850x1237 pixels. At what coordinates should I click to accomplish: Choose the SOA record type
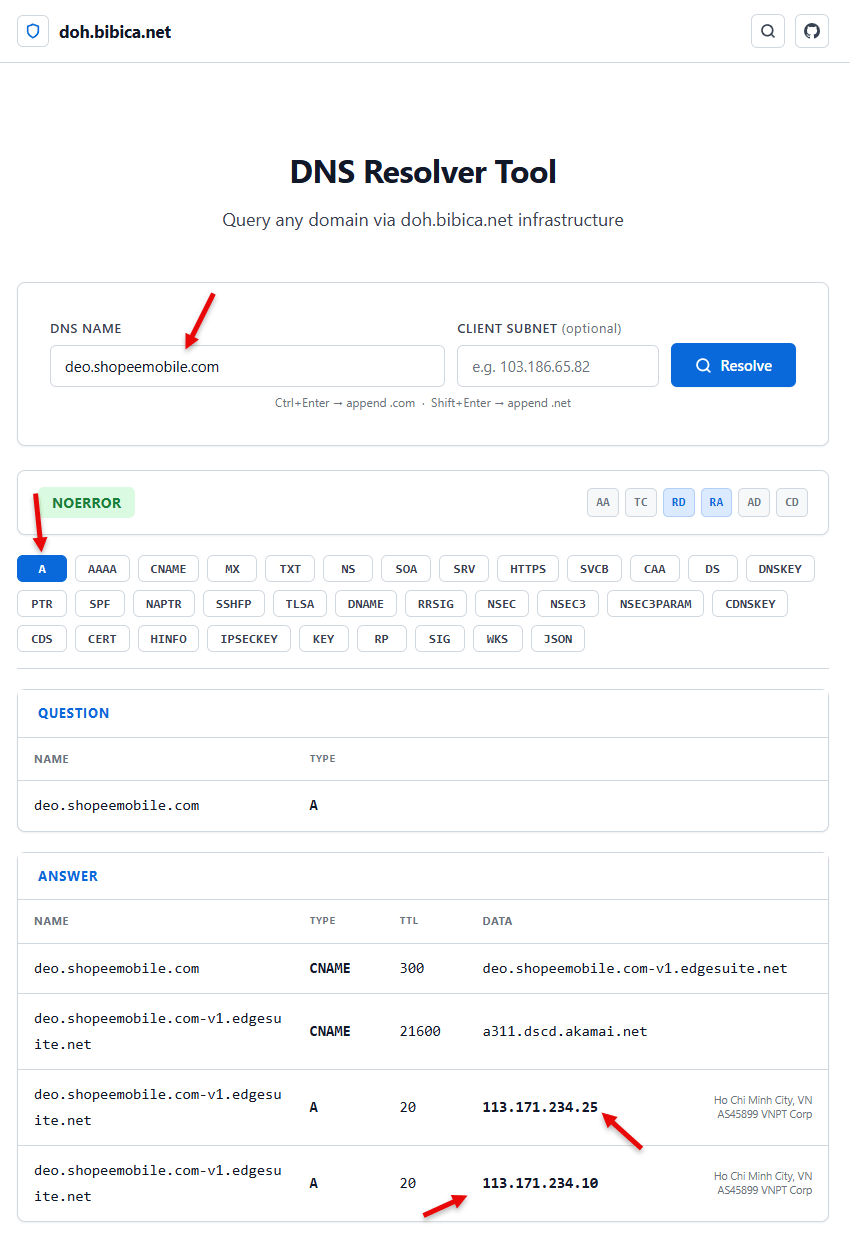click(406, 569)
